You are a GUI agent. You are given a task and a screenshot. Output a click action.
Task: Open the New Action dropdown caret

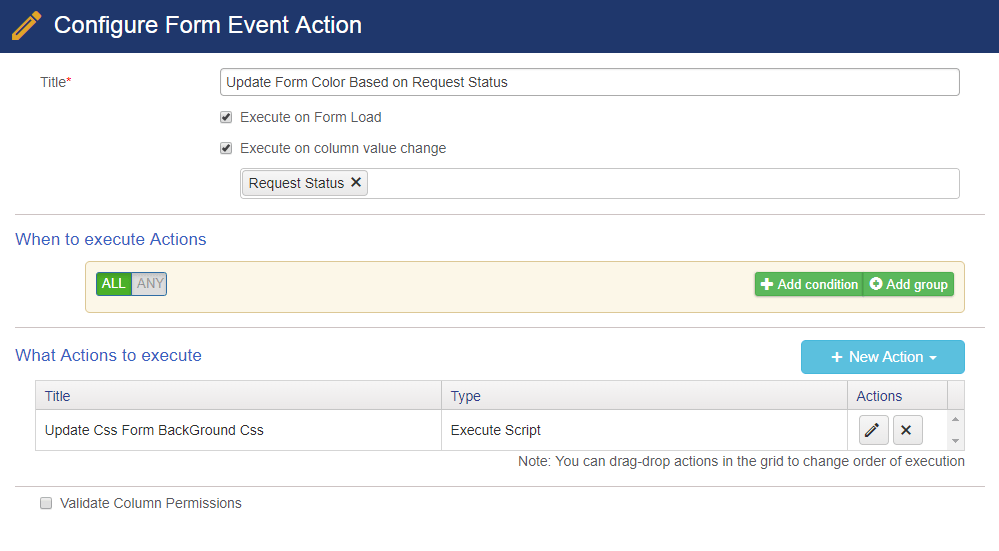933,358
